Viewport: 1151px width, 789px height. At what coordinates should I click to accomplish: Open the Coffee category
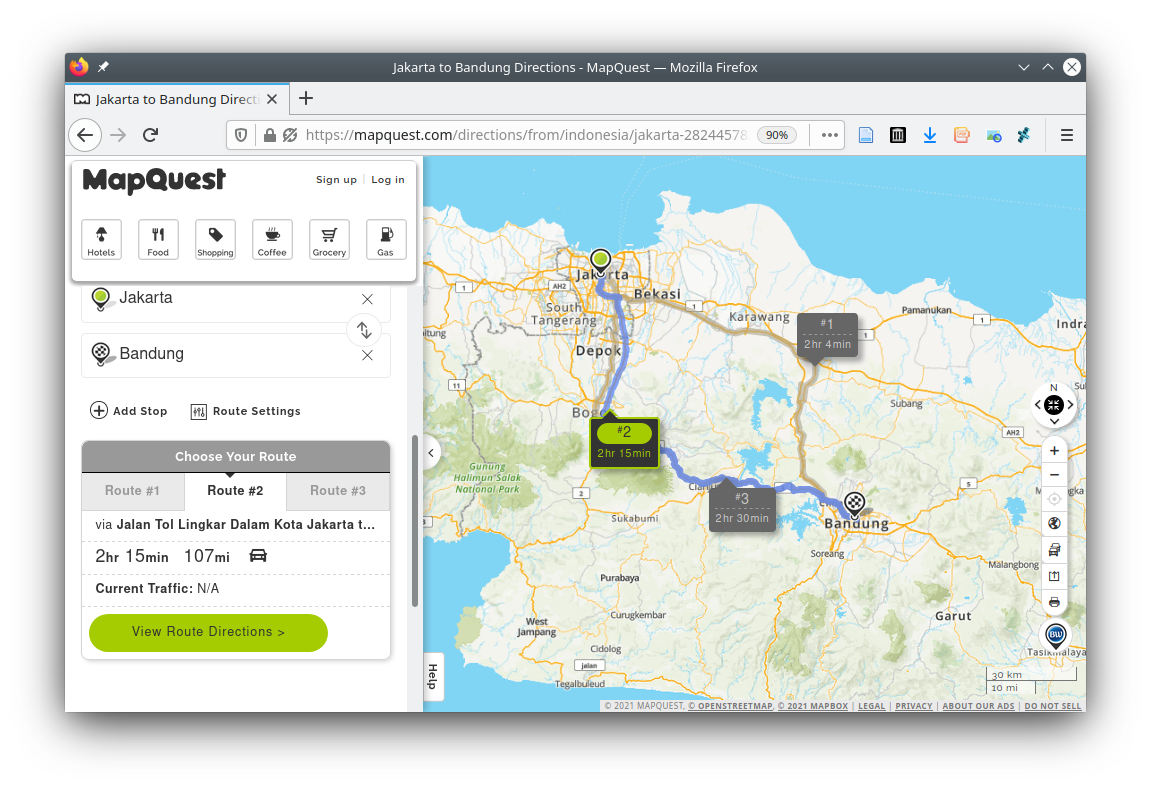272,239
